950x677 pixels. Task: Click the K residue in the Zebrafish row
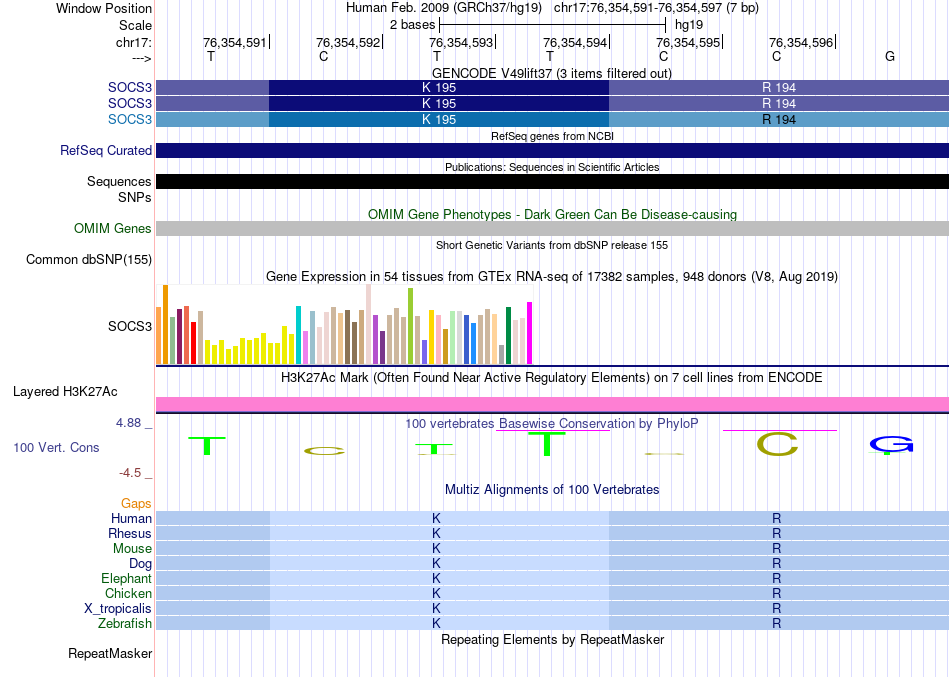436,623
